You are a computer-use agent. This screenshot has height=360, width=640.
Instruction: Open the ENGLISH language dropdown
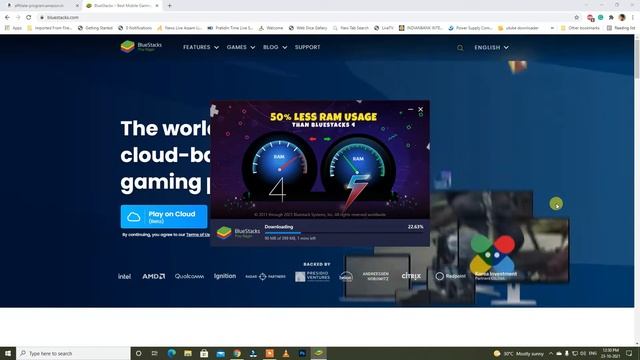(491, 47)
